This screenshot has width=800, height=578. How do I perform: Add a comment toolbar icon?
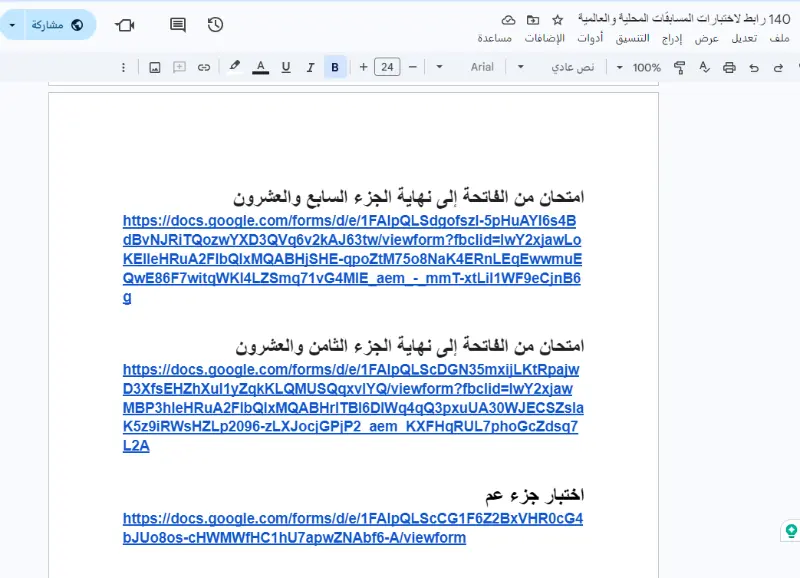click(x=179, y=67)
